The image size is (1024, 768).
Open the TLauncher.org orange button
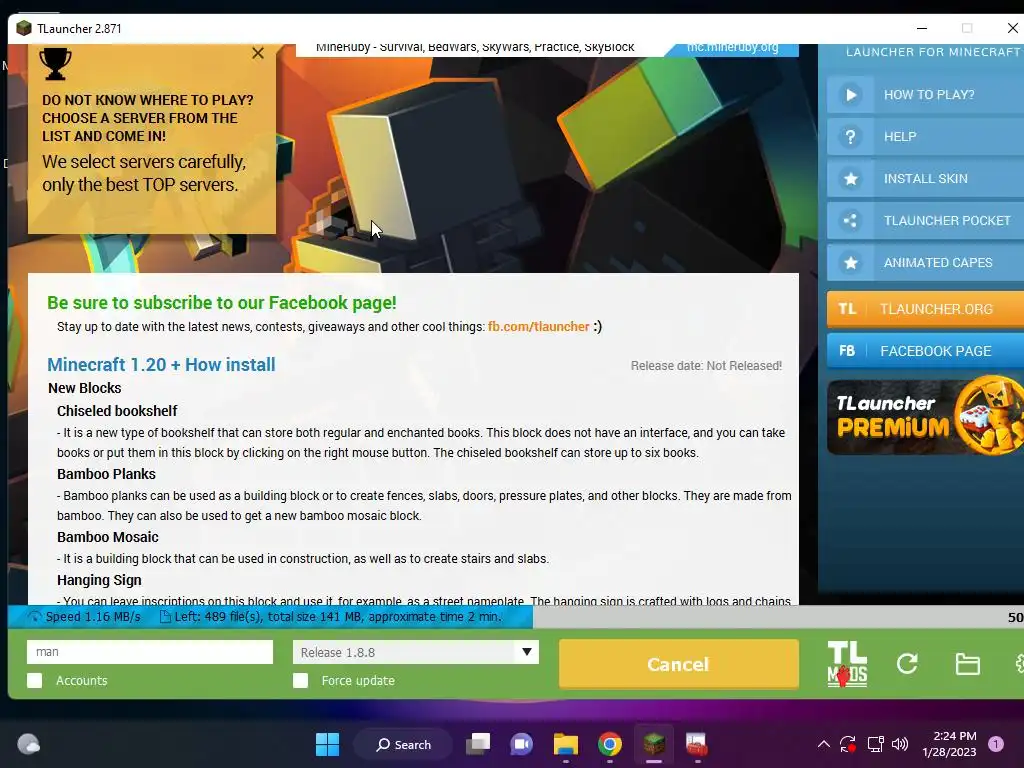[925, 309]
